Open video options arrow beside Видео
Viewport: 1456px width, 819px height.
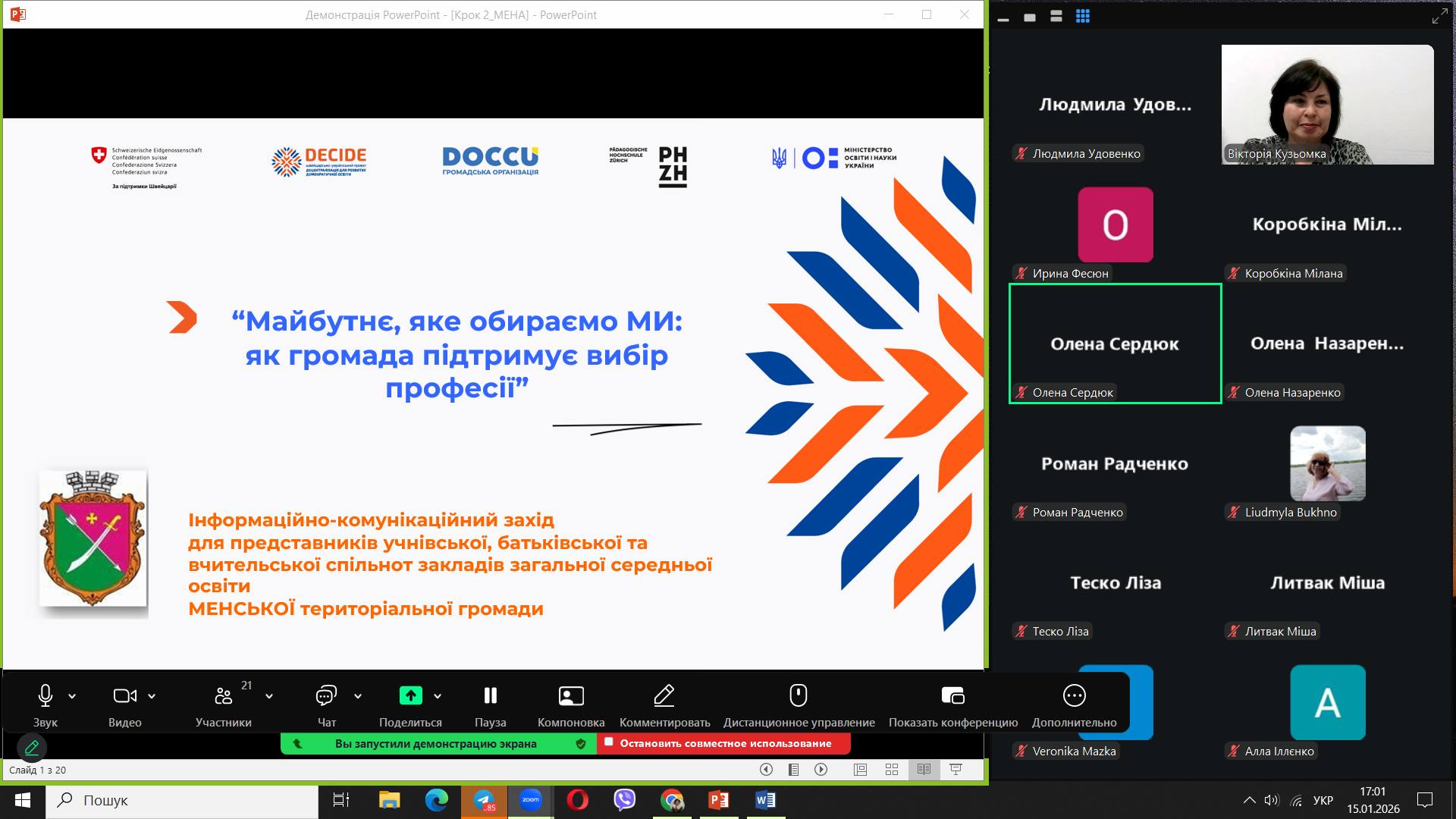click(152, 695)
